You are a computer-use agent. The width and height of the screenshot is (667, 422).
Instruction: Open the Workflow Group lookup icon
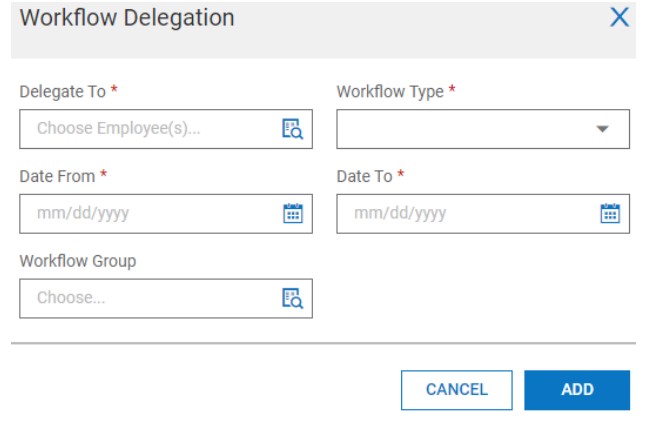click(x=292, y=298)
